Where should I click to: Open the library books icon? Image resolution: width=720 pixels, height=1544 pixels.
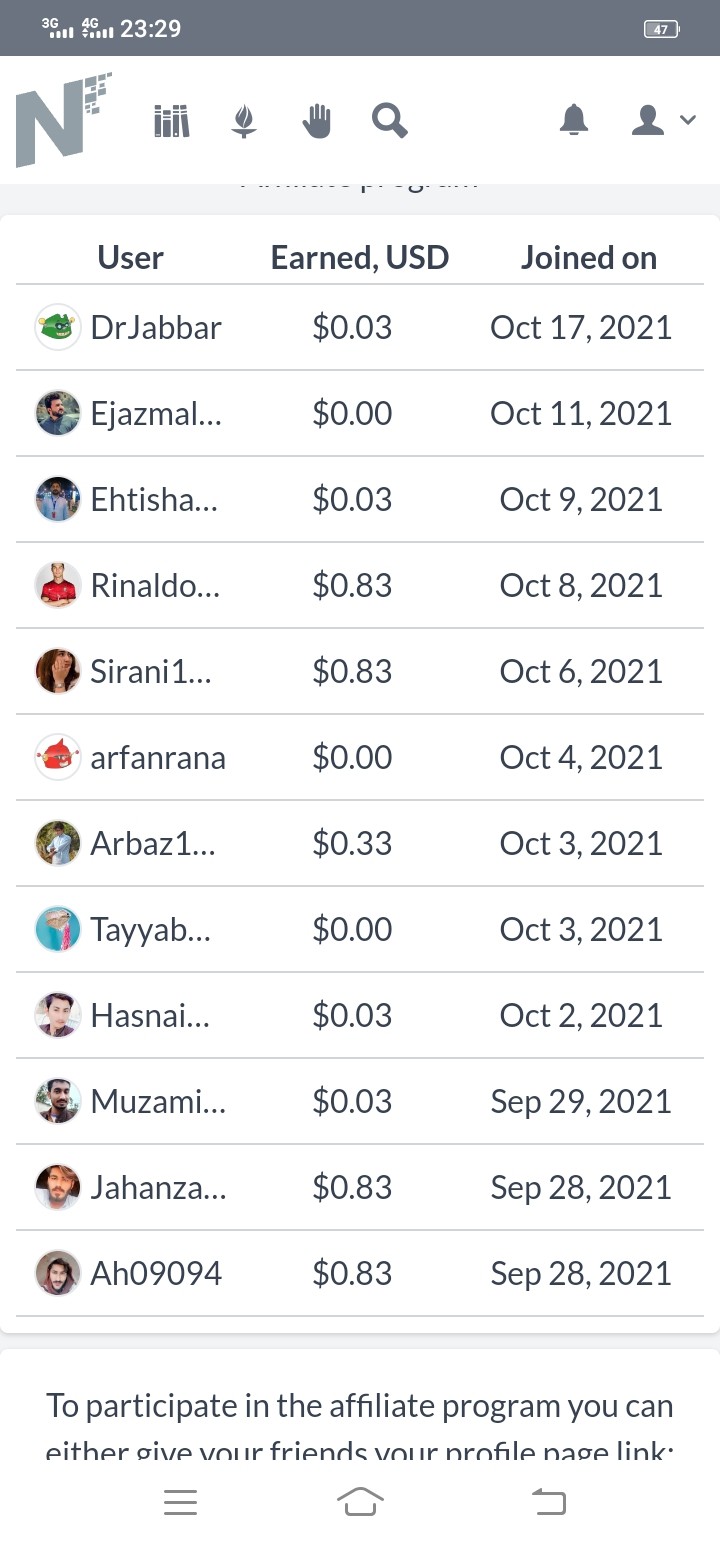click(x=172, y=121)
